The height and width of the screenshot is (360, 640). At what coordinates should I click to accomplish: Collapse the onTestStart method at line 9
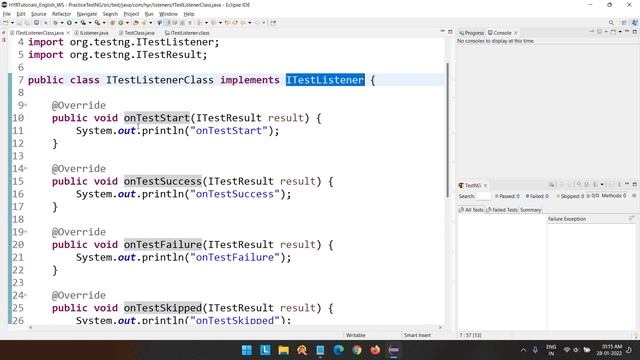[25, 105]
